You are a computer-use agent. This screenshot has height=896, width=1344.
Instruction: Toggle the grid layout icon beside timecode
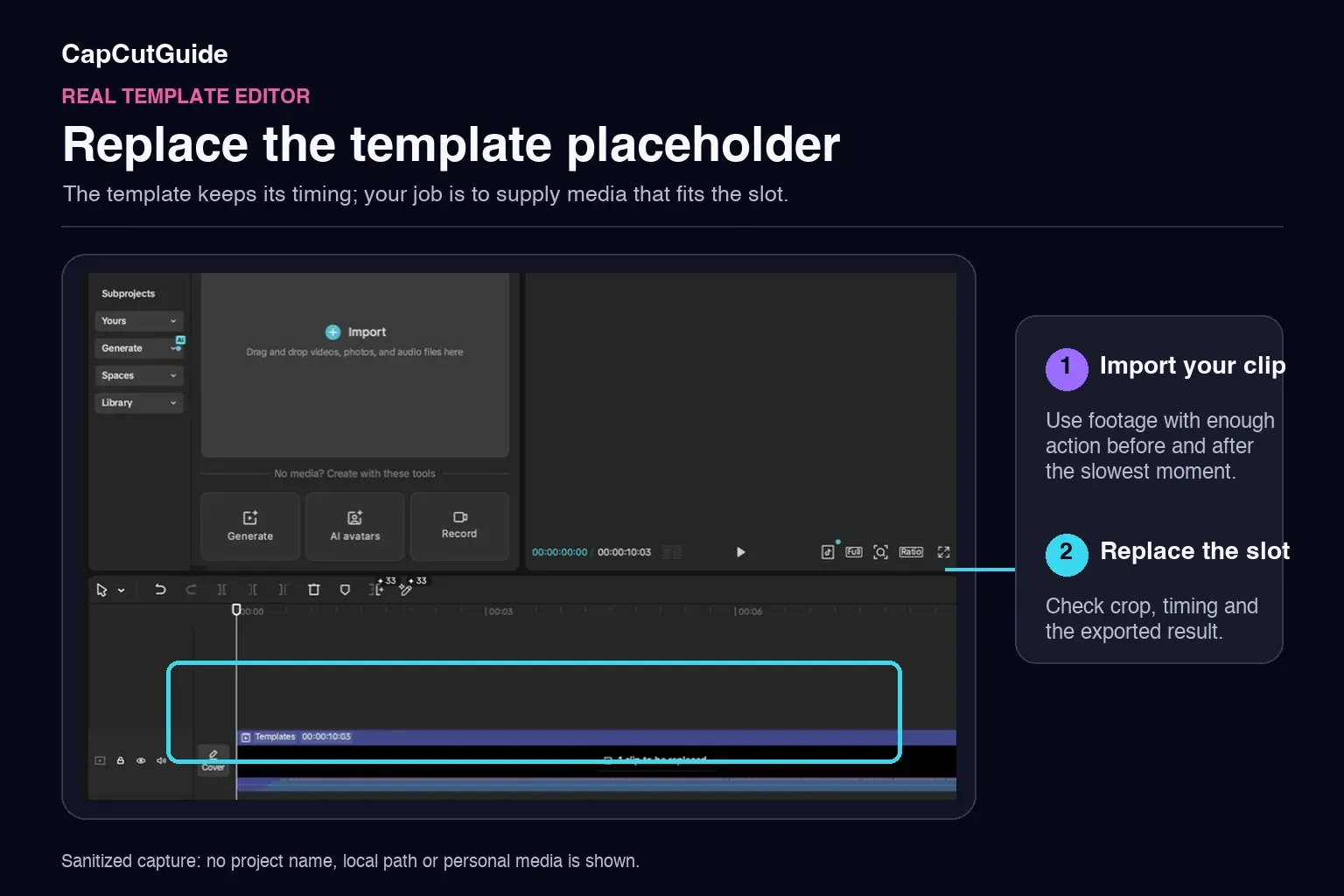tap(671, 552)
